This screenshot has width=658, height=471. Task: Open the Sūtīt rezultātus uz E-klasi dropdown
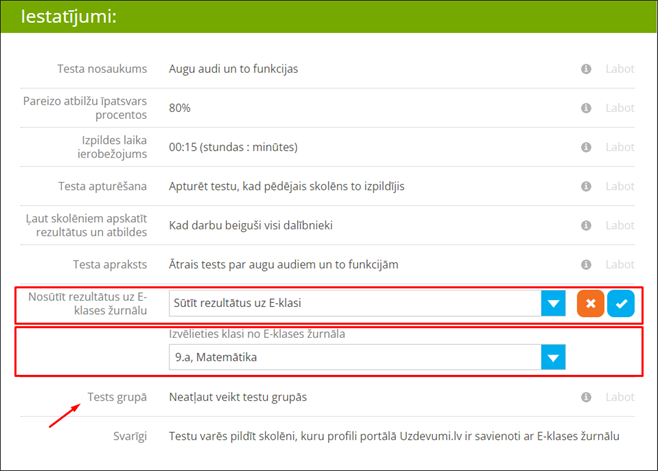[553, 303]
